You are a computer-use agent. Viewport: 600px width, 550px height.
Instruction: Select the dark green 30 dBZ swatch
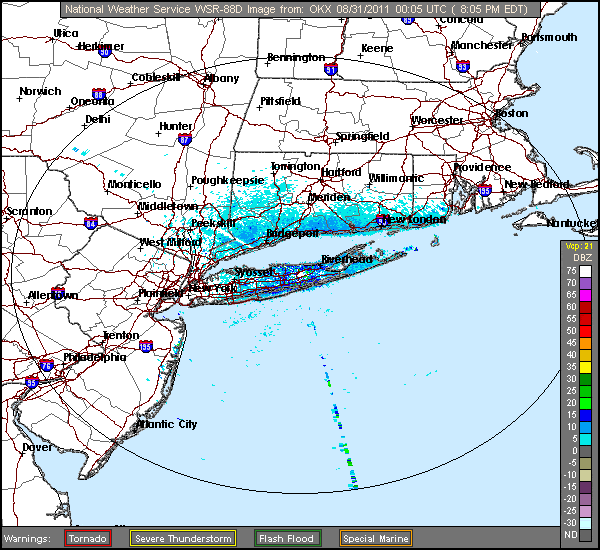(585, 379)
